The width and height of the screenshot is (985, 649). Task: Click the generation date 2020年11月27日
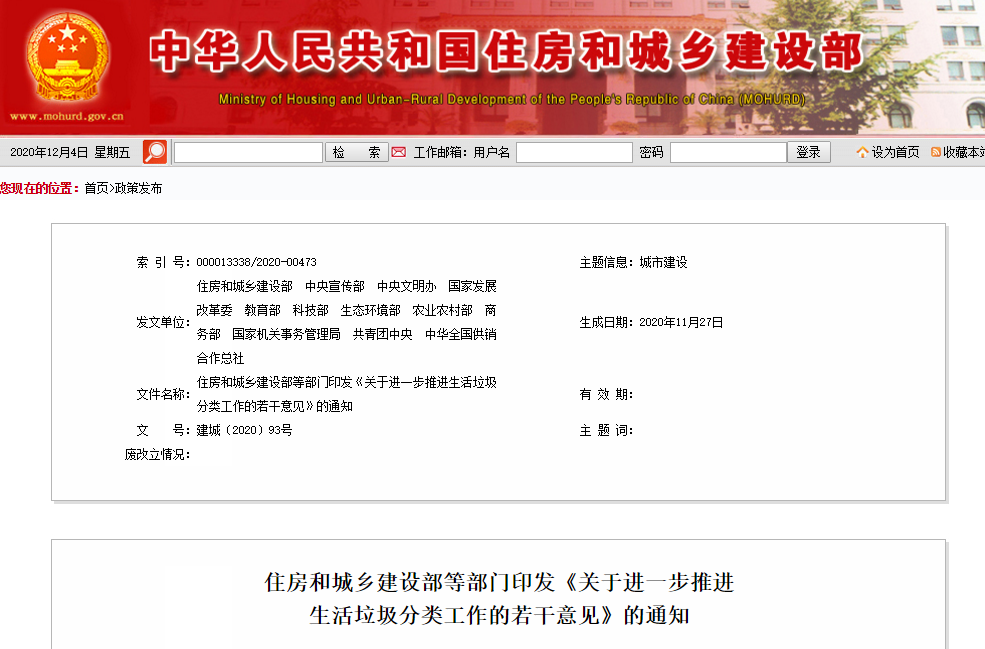click(680, 322)
